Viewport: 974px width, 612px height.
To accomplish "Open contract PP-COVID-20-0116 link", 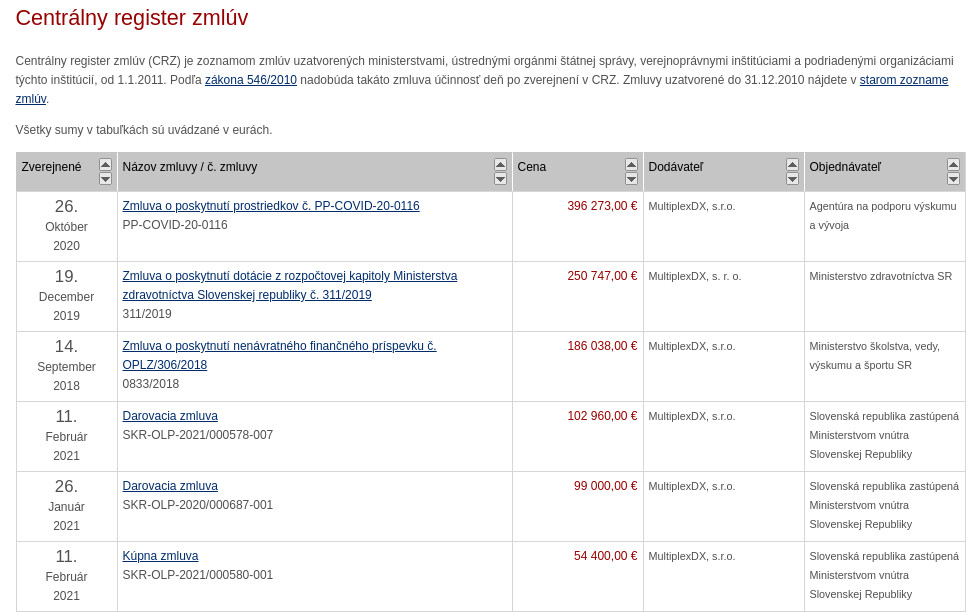I will coord(270,206).
